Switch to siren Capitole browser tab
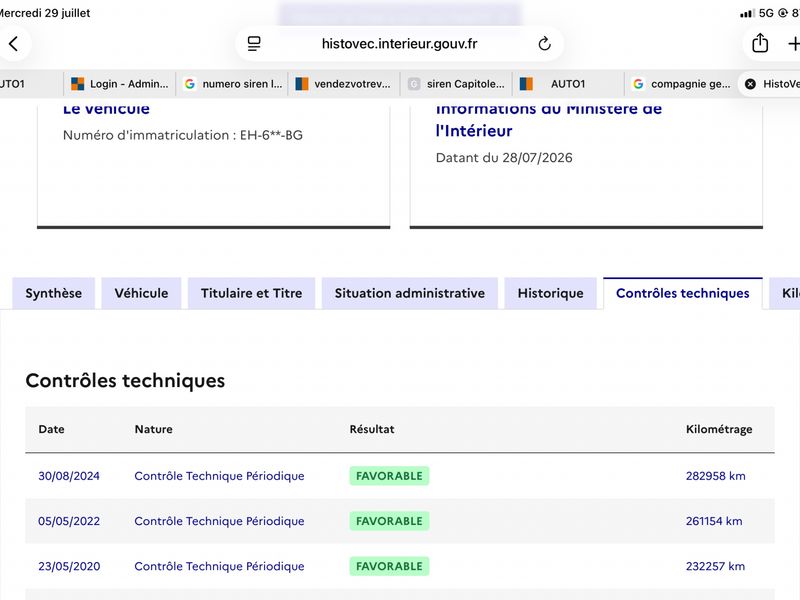Image resolution: width=800 pixels, height=600 pixels. (457, 84)
